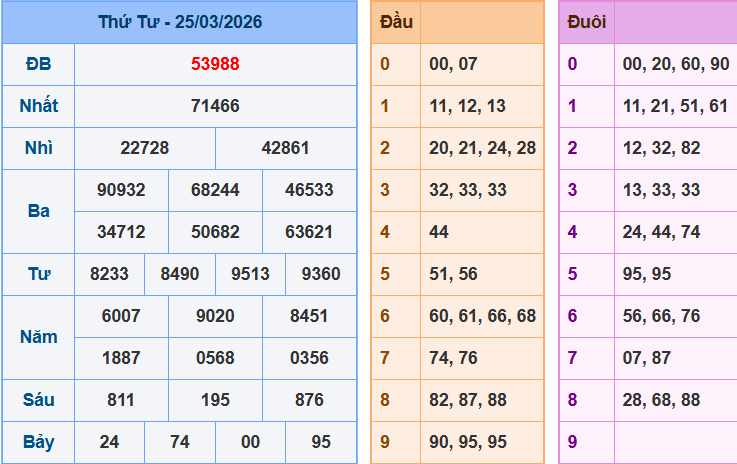This screenshot has width=737, height=464.
Task: Click the Nhì prize number 22728
Action: 145,148
